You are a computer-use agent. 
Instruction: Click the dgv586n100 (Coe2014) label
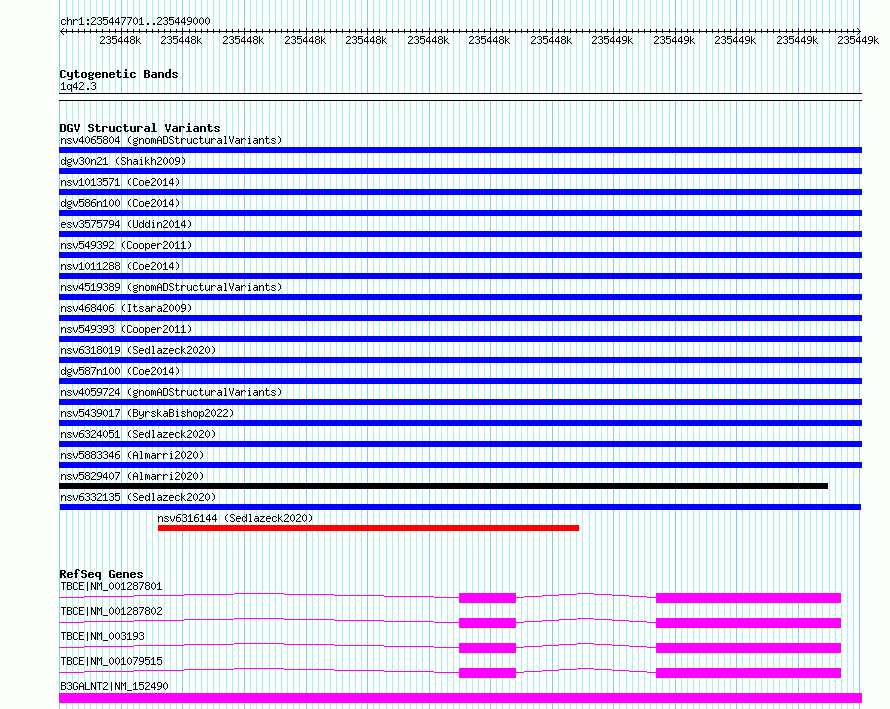click(x=120, y=203)
